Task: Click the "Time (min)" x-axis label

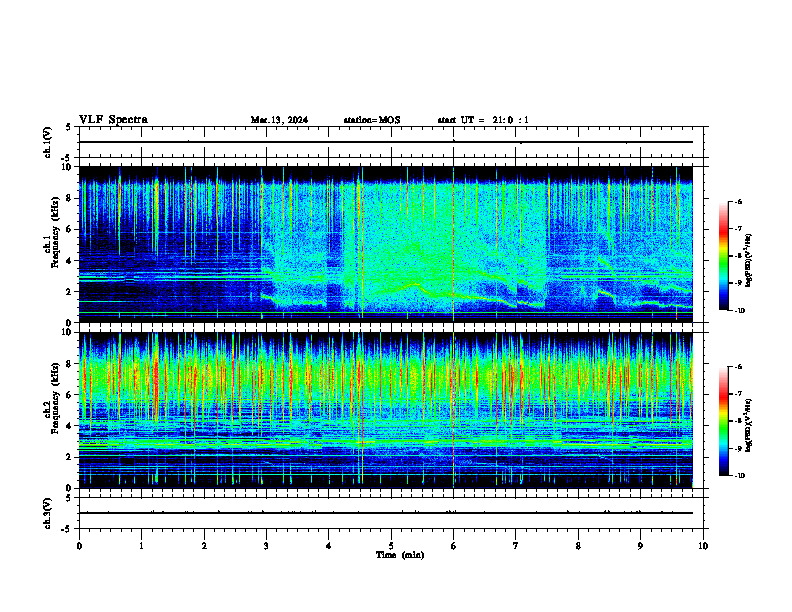Action: 400,555
